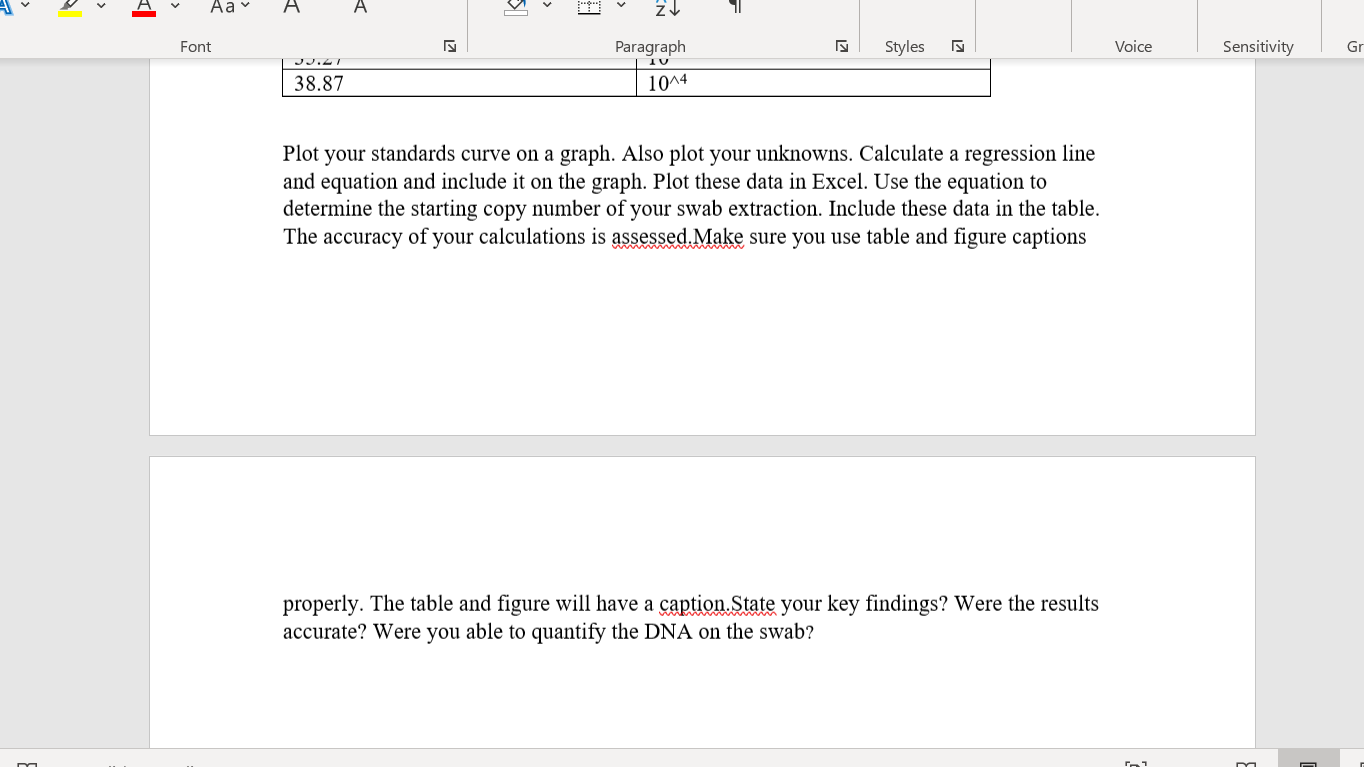The height and width of the screenshot is (767, 1364).
Task: Switch to Print Layout view in status bar
Action: [1308, 760]
